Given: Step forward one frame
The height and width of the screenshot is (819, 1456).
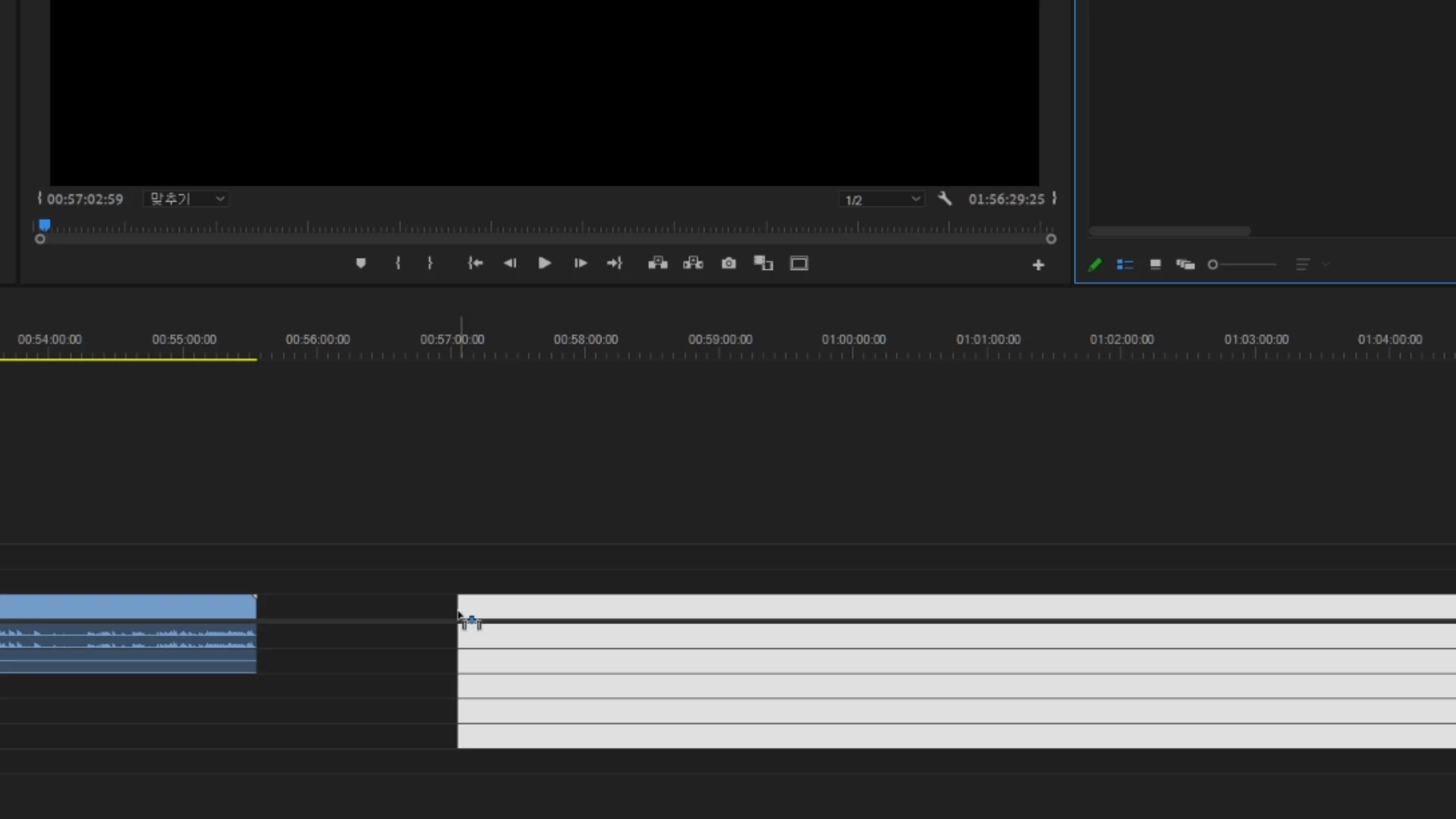Looking at the screenshot, I should 580,263.
